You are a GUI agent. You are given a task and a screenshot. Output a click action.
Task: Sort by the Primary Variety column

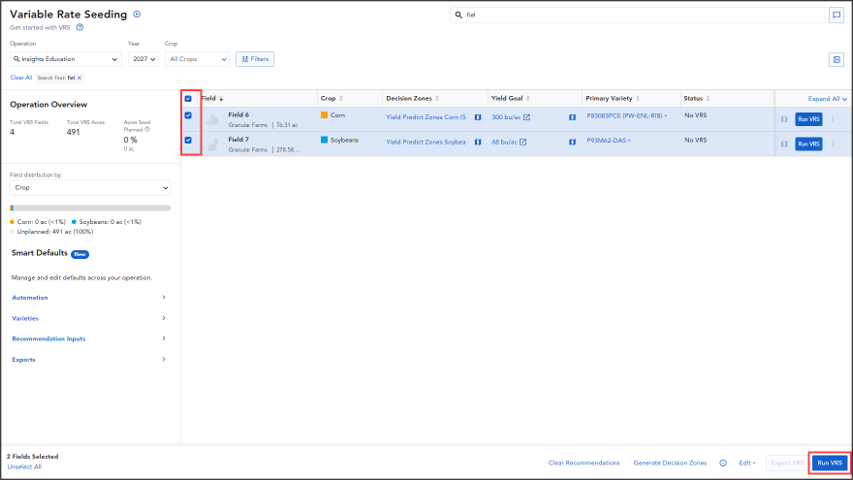[x=613, y=99]
